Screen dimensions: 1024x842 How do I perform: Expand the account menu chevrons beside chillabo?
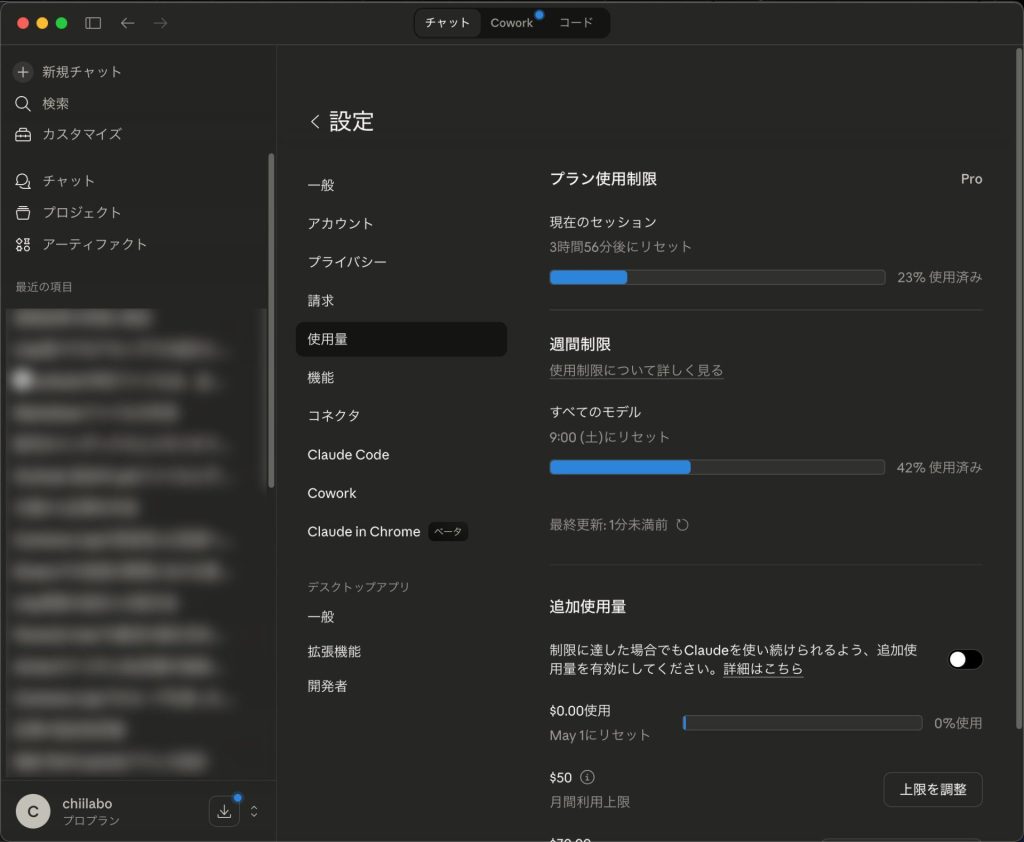(x=254, y=811)
